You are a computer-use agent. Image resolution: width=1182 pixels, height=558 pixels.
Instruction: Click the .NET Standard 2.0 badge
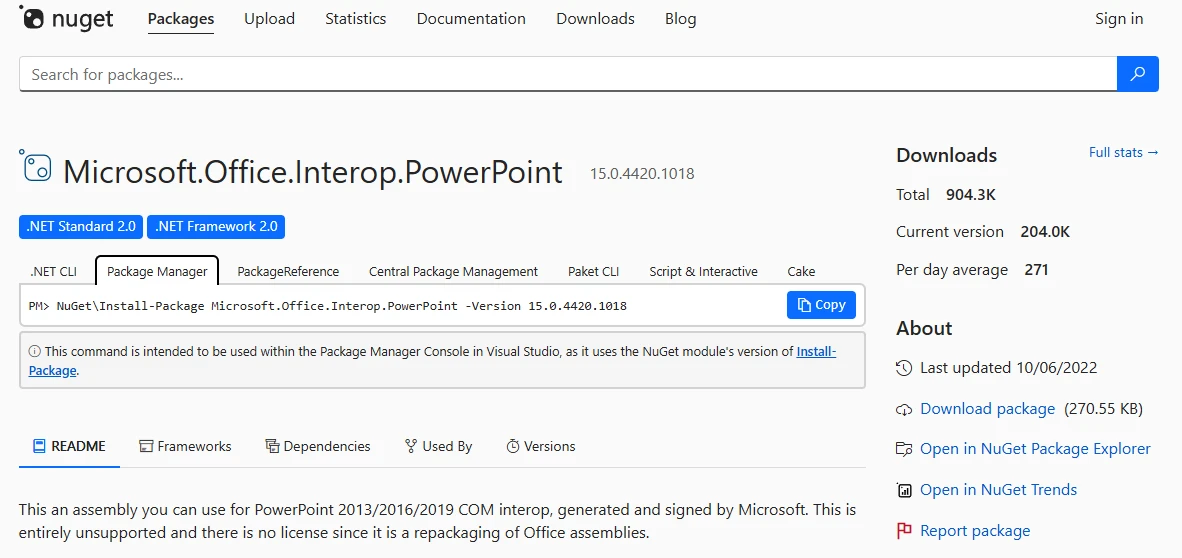pos(81,227)
